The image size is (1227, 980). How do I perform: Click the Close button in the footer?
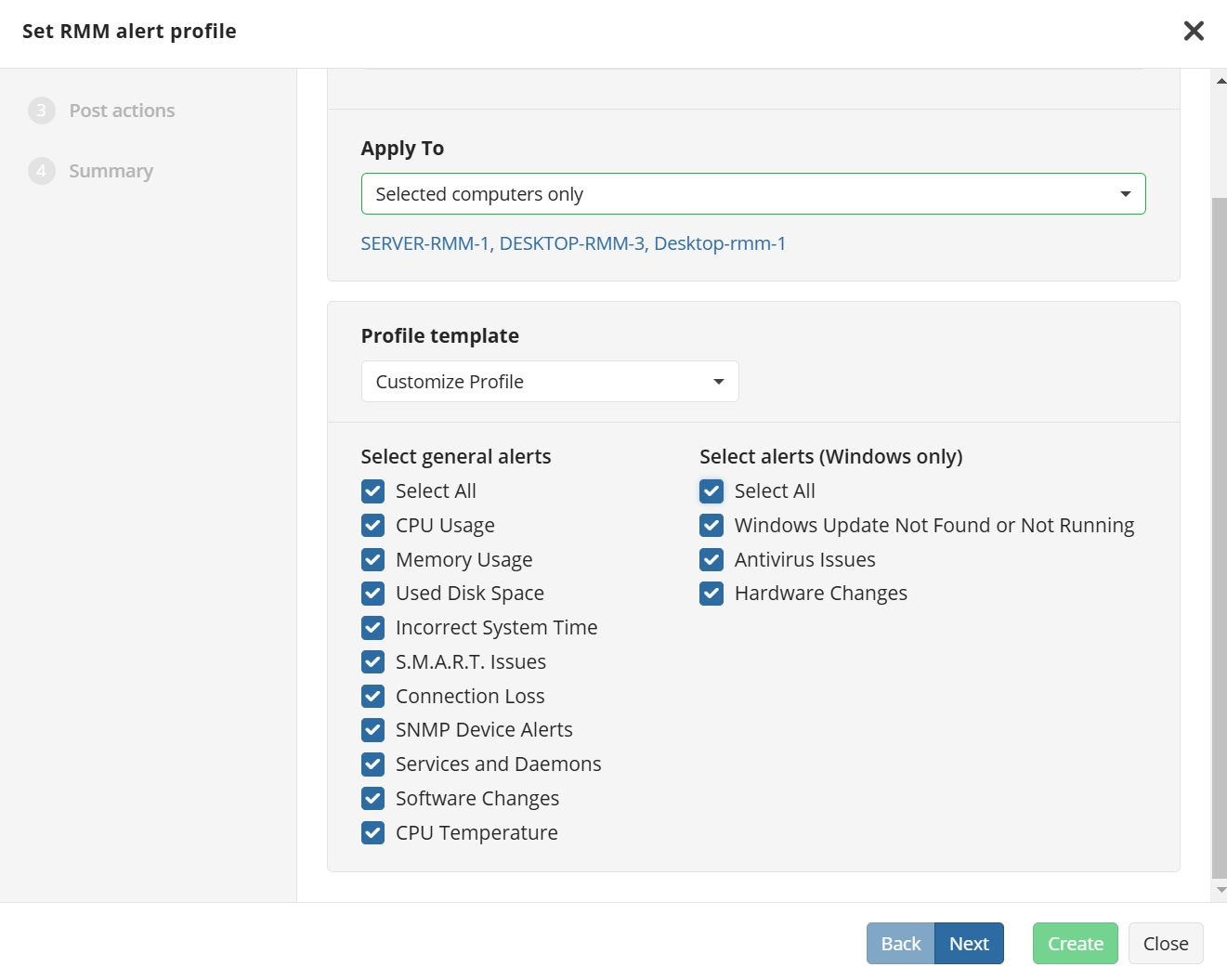[1166, 944]
